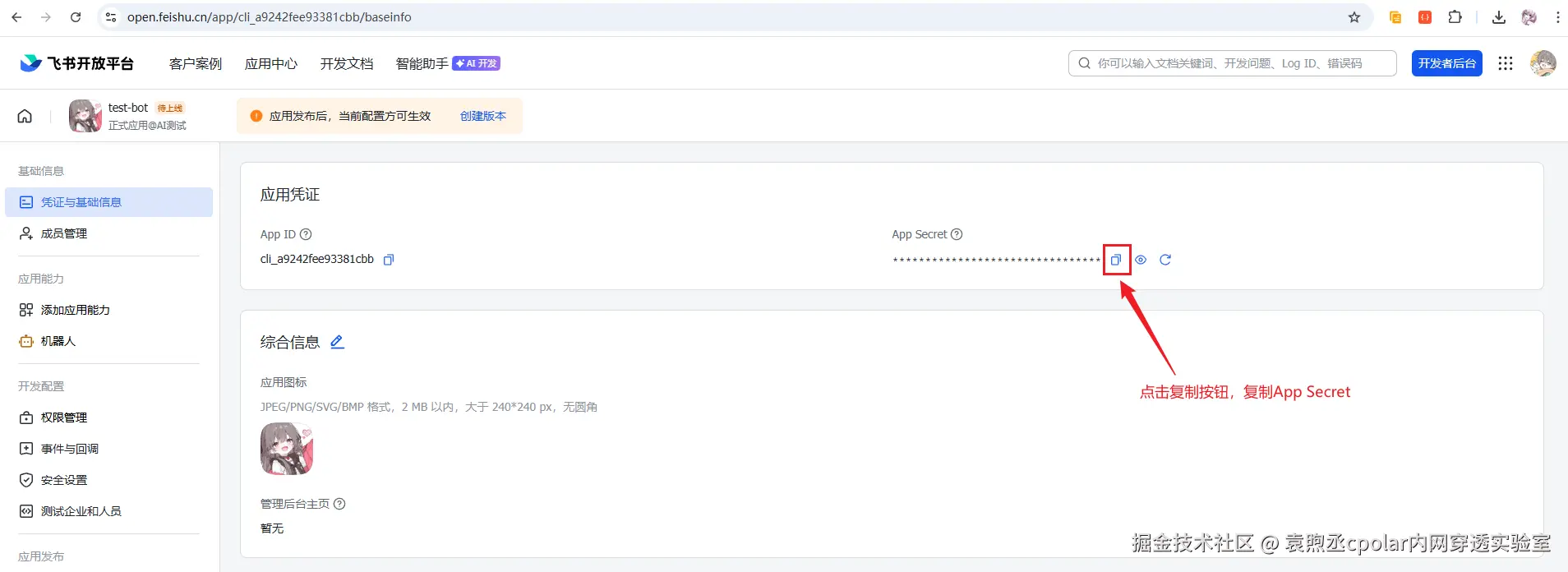The width and height of the screenshot is (1568, 572).
Task: Click the 开发者后台 button
Action: (x=1446, y=63)
